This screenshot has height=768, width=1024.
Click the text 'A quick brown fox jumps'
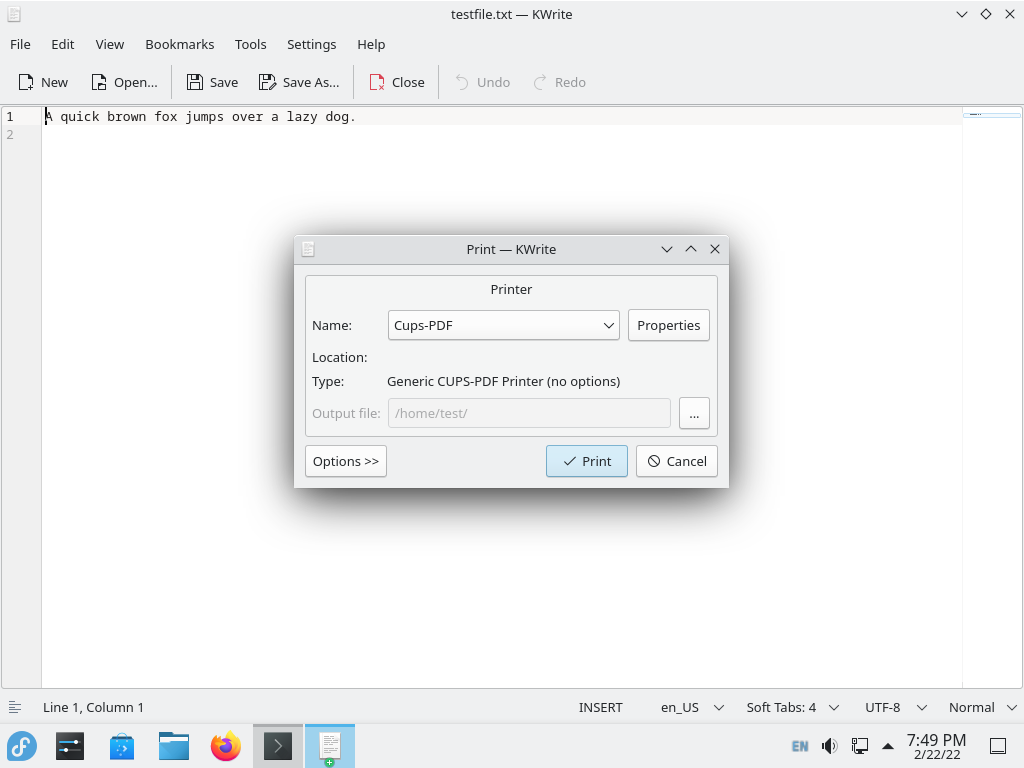click(135, 117)
